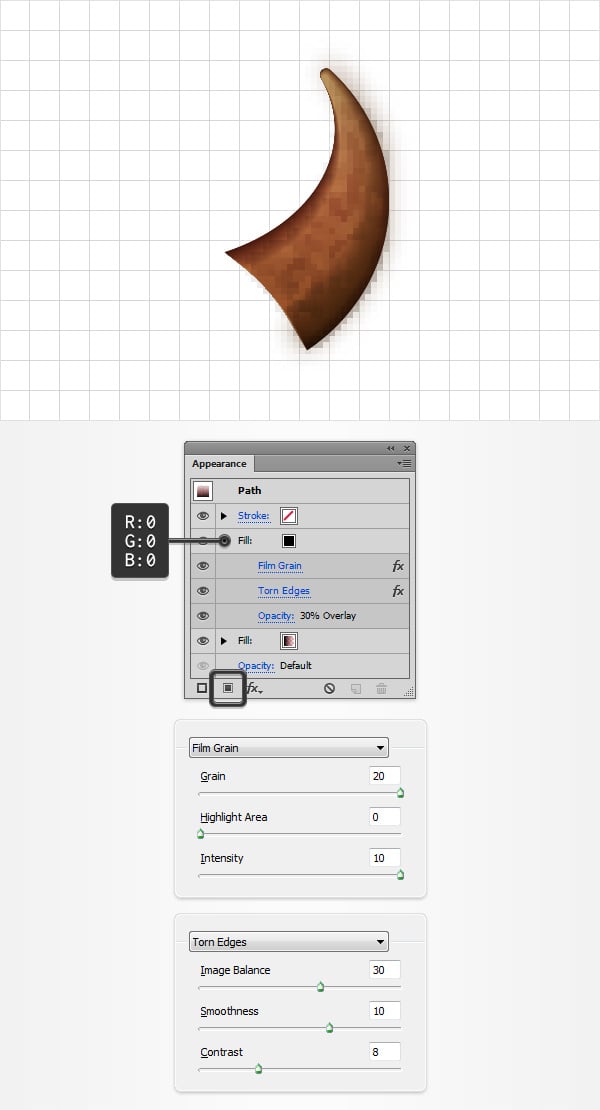Open the 30% Overlay Opacity link
The height and width of the screenshot is (1110, 600).
point(276,616)
